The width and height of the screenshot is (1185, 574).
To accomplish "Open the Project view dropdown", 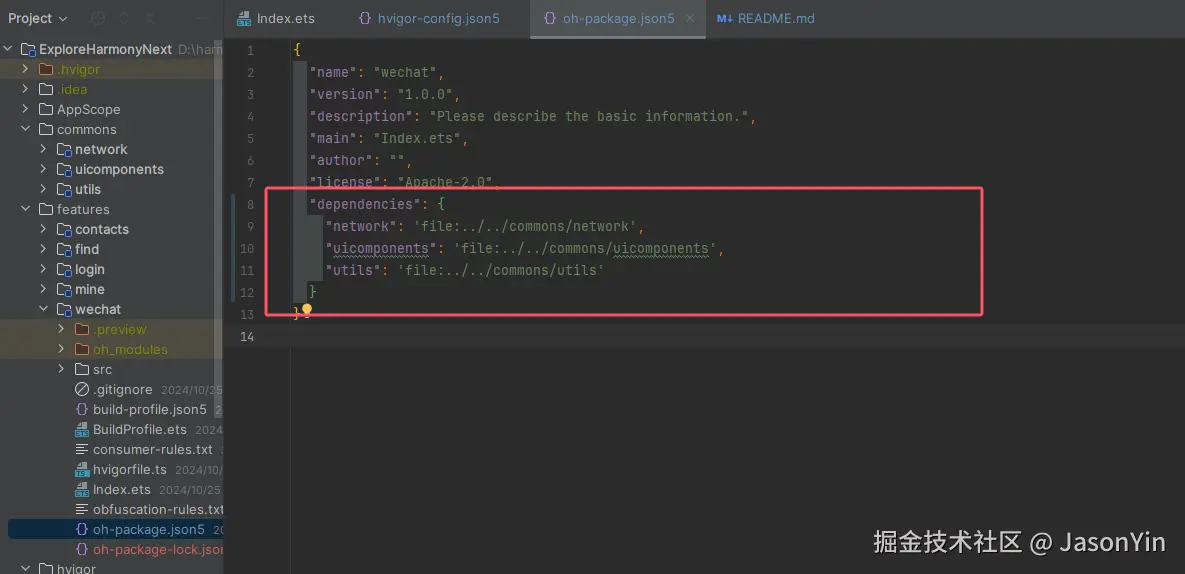I will [38, 18].
